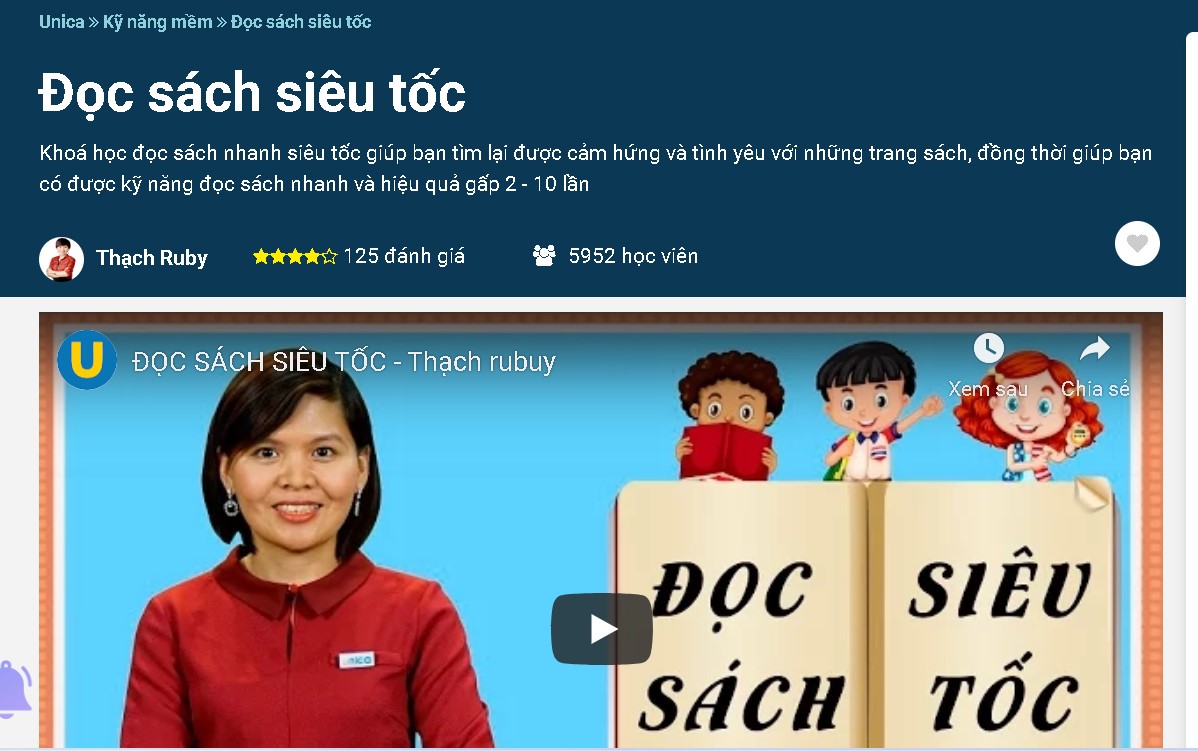Click the Chia sẻ share arrow
Screen dimensions: 1198x751
1094,348
